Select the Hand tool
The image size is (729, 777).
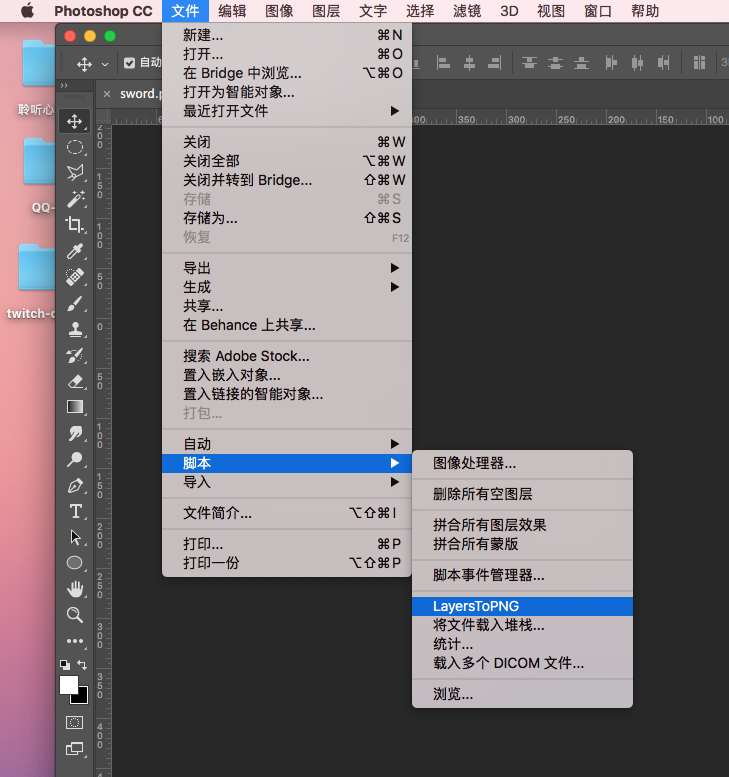coord(75,589)
